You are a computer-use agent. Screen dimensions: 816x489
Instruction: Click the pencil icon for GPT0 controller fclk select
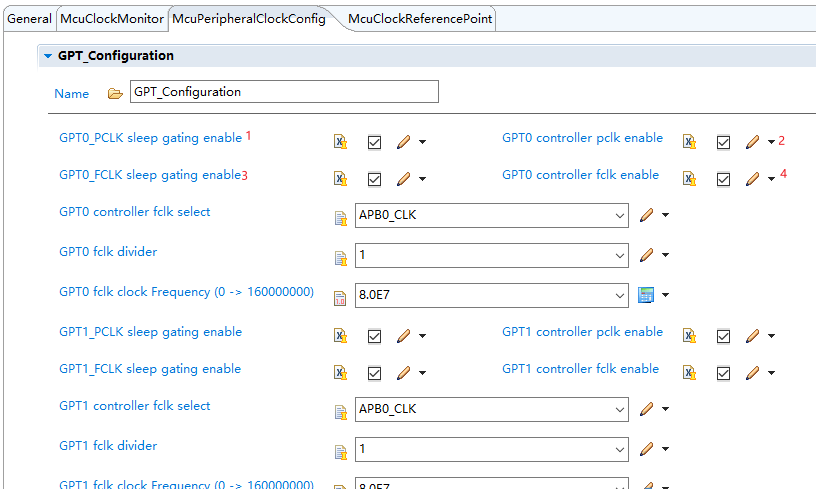(x=646, y=214)
